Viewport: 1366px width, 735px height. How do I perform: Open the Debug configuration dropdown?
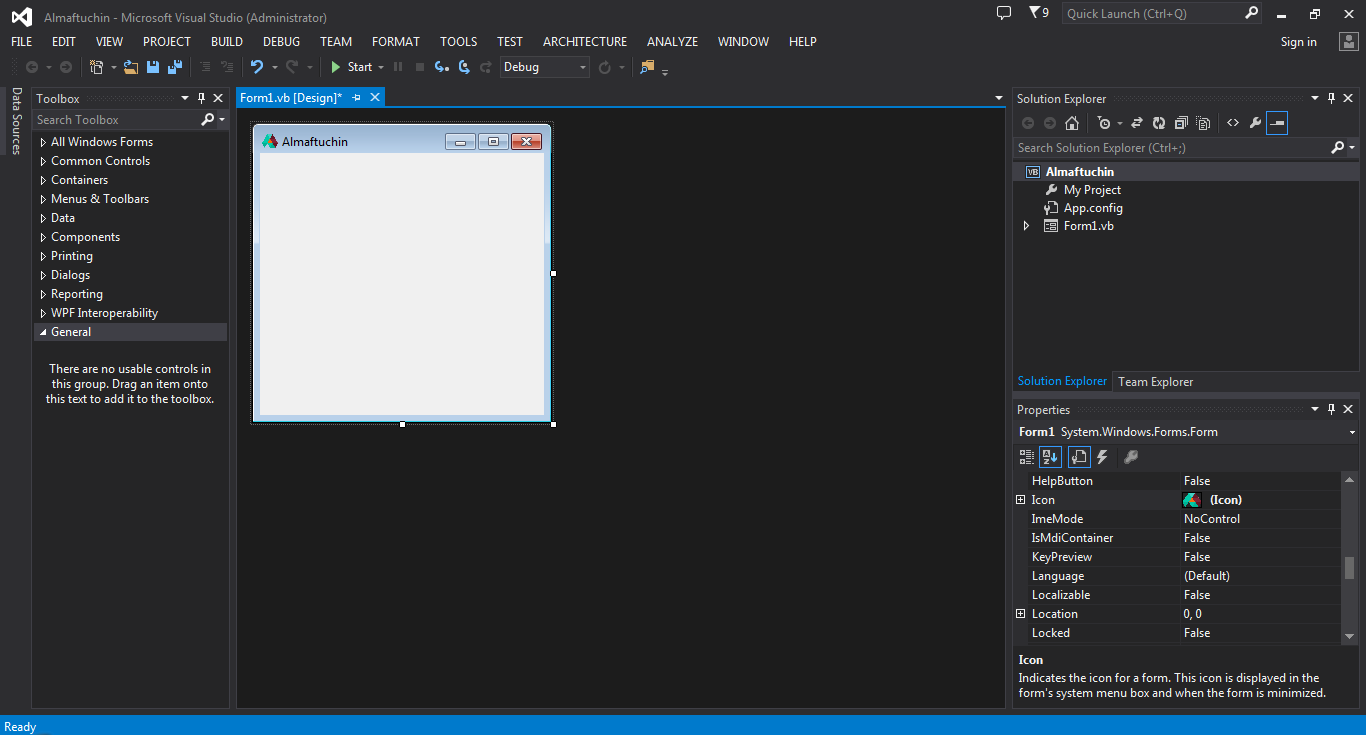point(545,67)
